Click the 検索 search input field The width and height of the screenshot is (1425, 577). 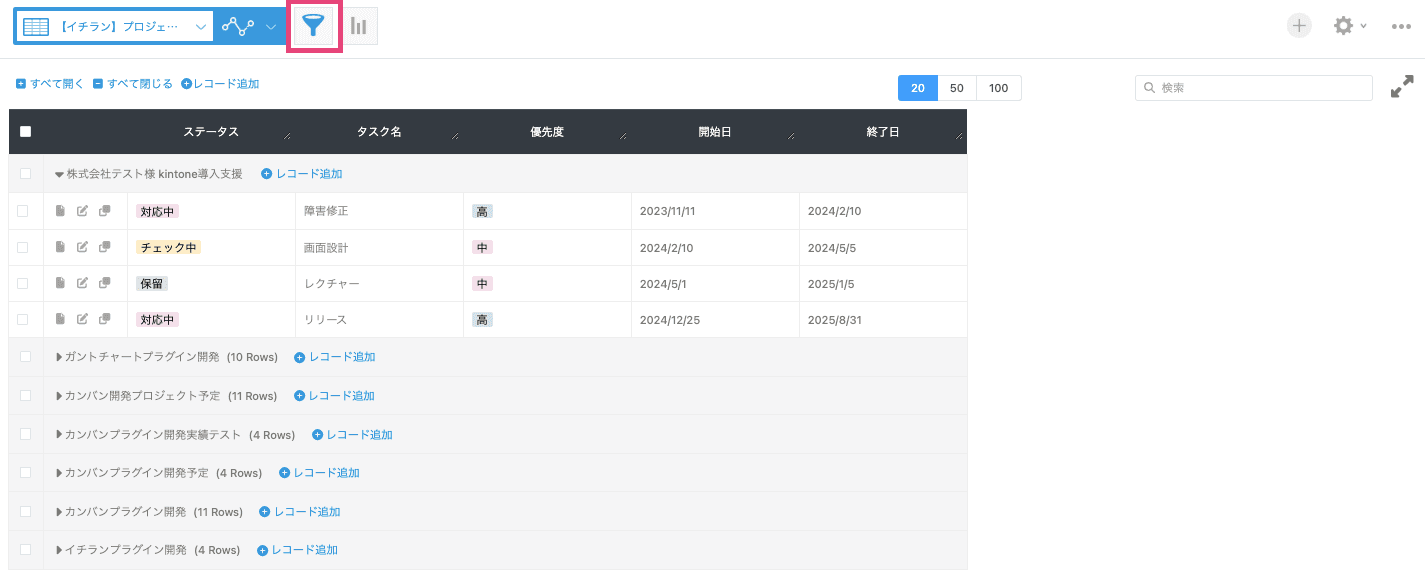click(x=1254, y=88)
